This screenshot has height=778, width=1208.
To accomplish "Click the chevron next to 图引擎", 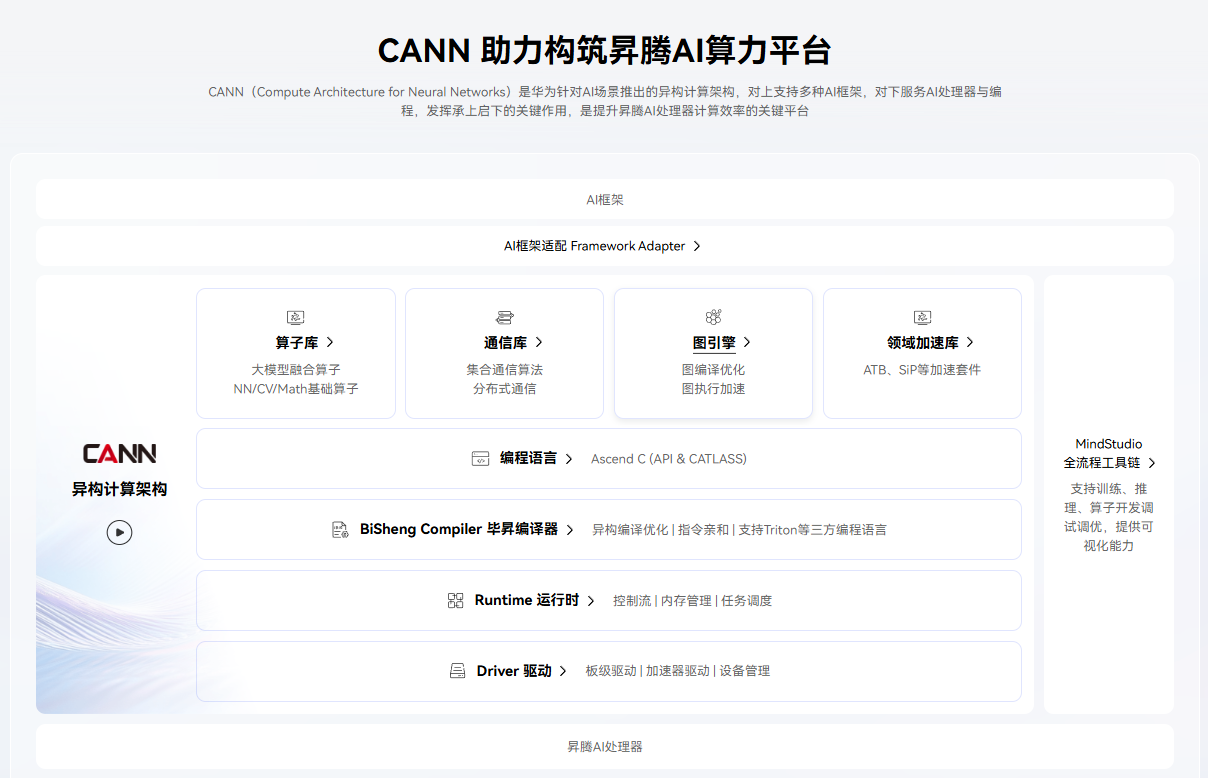I will [747, 342].
